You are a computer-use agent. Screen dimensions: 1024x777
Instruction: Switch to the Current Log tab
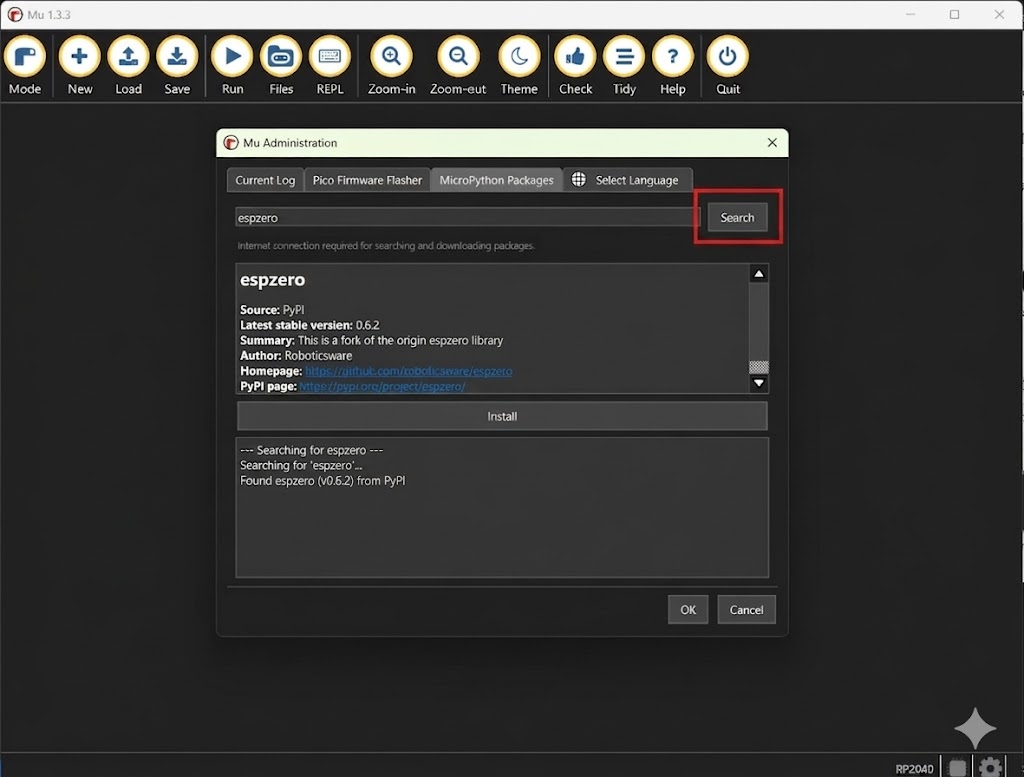265,180
